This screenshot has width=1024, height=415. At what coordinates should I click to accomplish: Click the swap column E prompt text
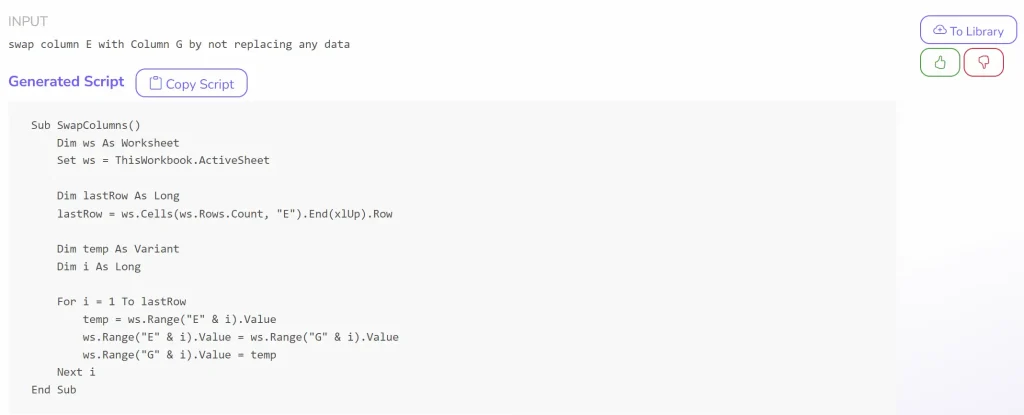[179, 44]
